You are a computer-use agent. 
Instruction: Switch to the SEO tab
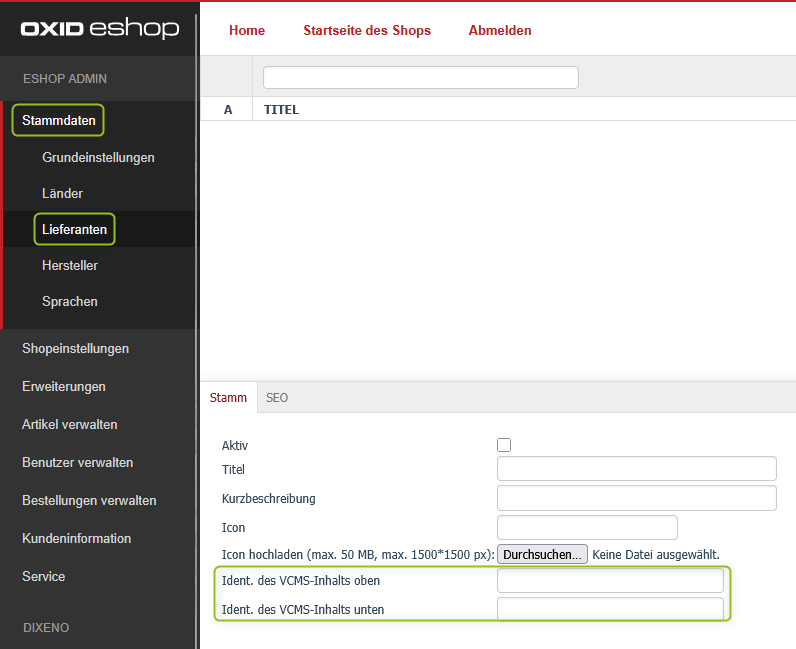[x=277, y=398]
